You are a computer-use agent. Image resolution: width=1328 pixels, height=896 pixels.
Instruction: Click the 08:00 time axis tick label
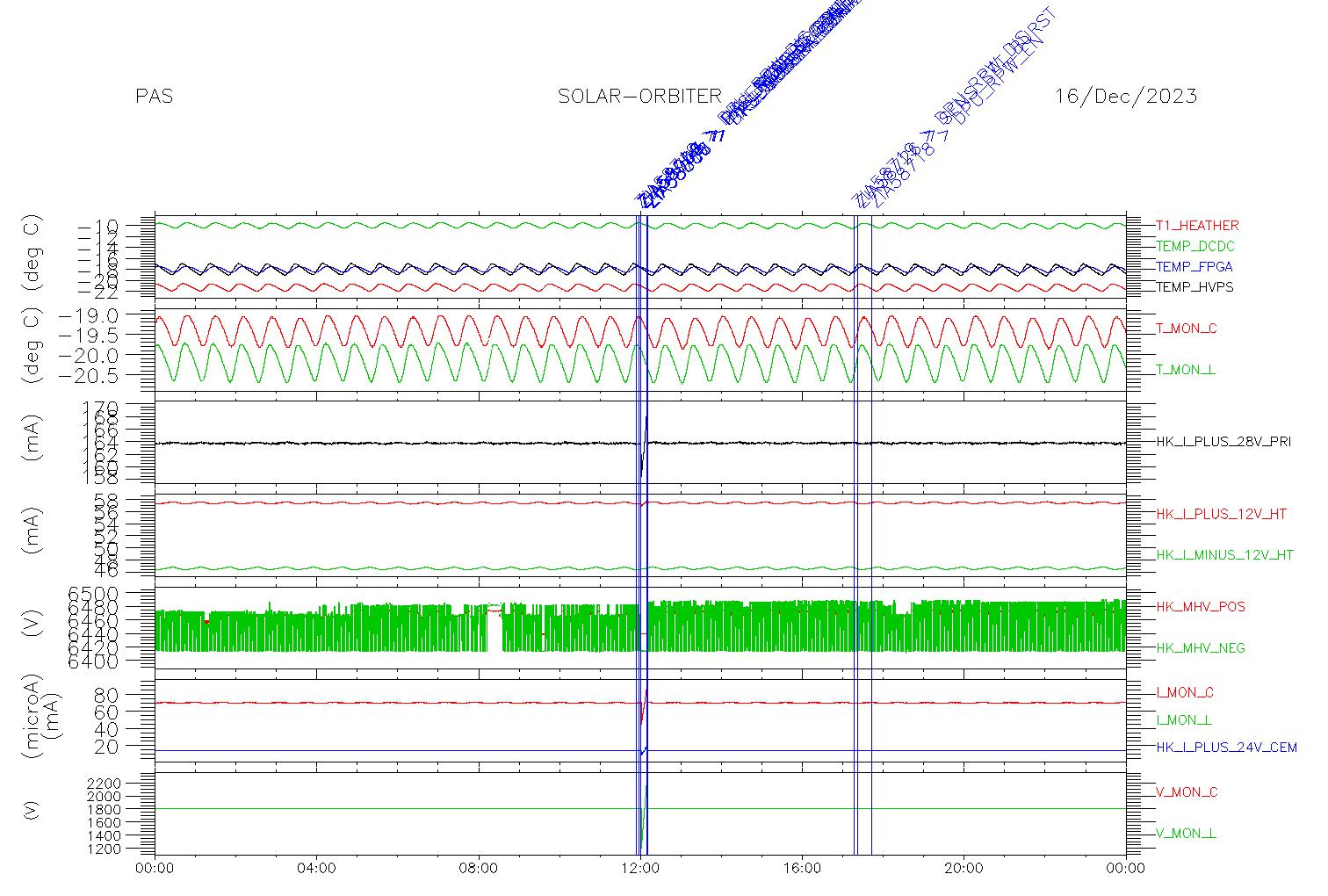pyautogui.click(x=479, y=869)
